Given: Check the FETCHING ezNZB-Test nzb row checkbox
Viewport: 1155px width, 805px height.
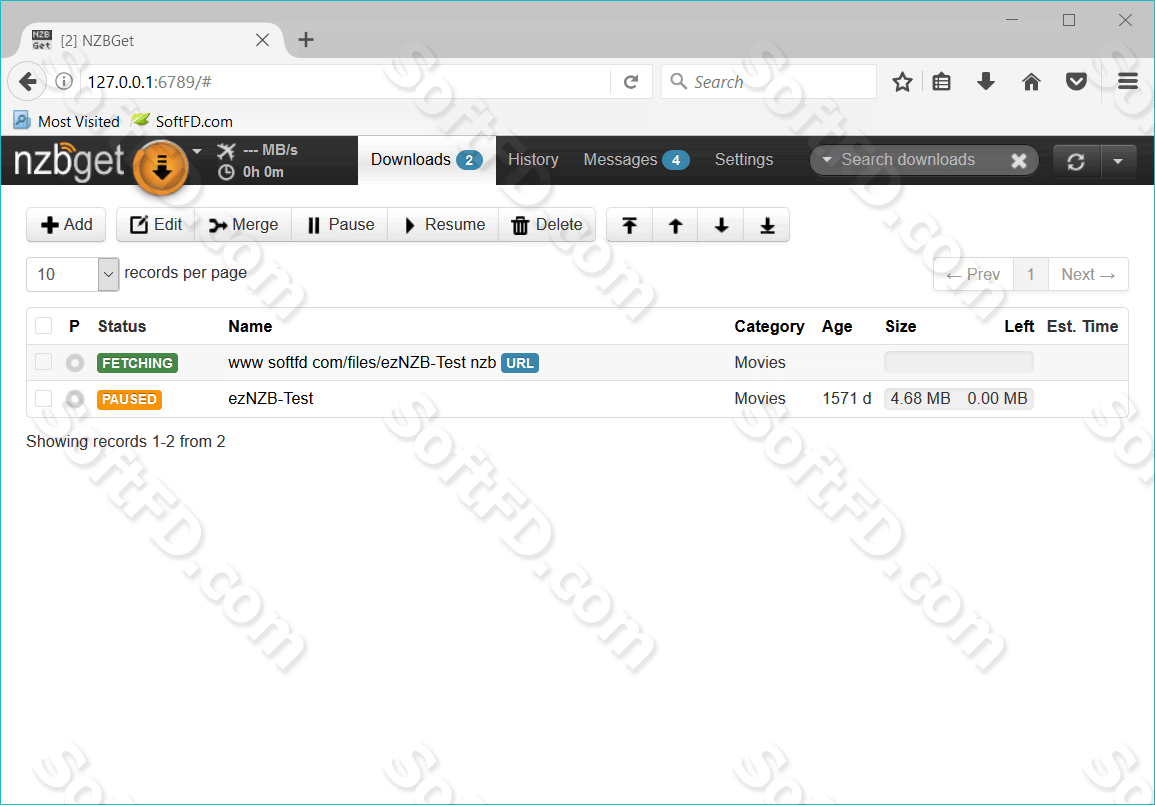Looking at the screenshot, I should coord(43,362).
